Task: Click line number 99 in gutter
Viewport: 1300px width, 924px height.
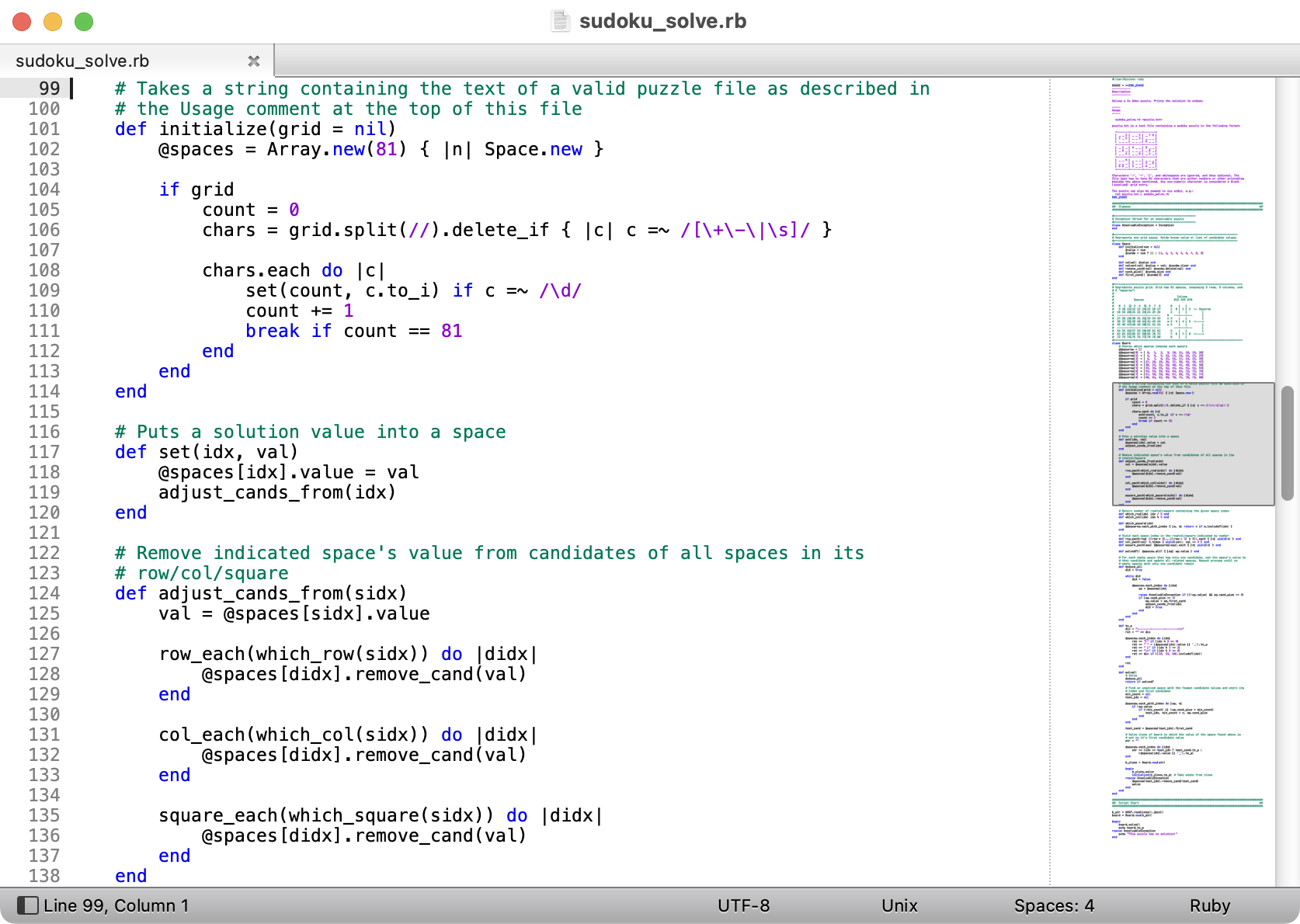Action: pyautogui.click(x=49, y=89)
